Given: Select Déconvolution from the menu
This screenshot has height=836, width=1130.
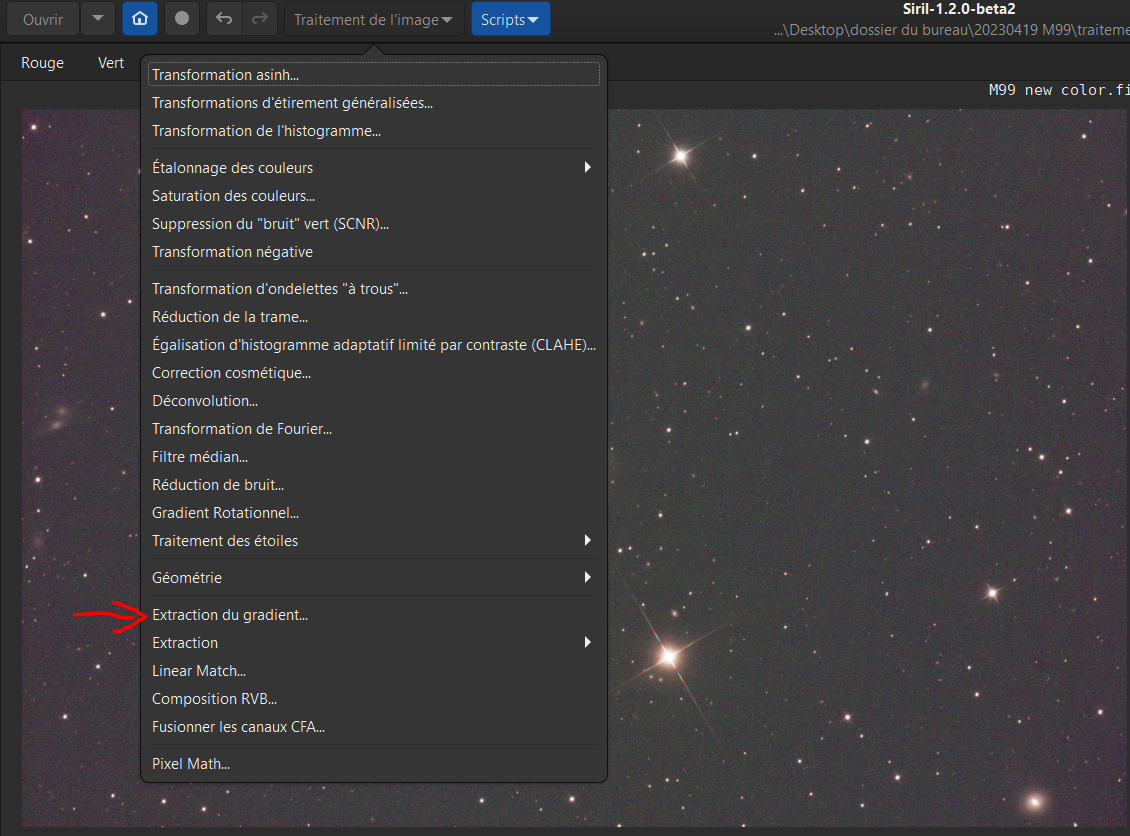Looking at the screenshot, I should pyautogui.click(x=205, y=401).
